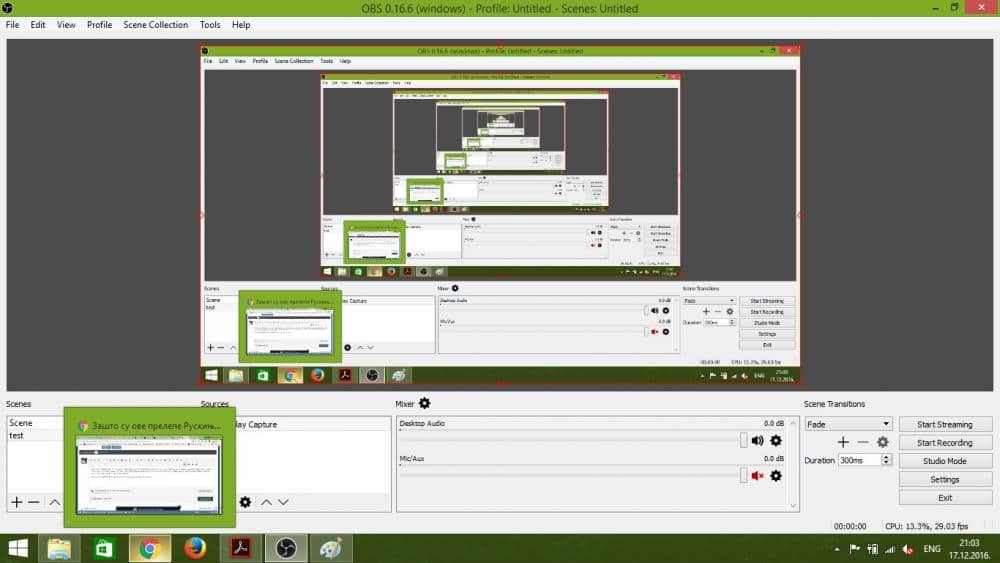This screenshot has width=1000, height=563.
Task: Click the ENG language indicator
Action: 932,549
